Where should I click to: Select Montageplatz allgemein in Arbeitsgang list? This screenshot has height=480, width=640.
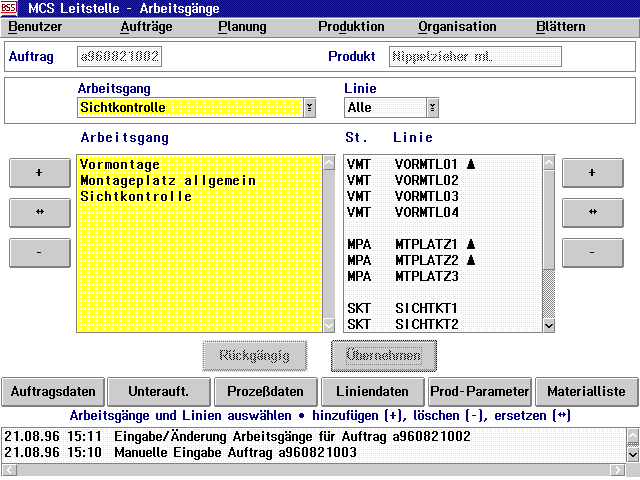[168, 180]
